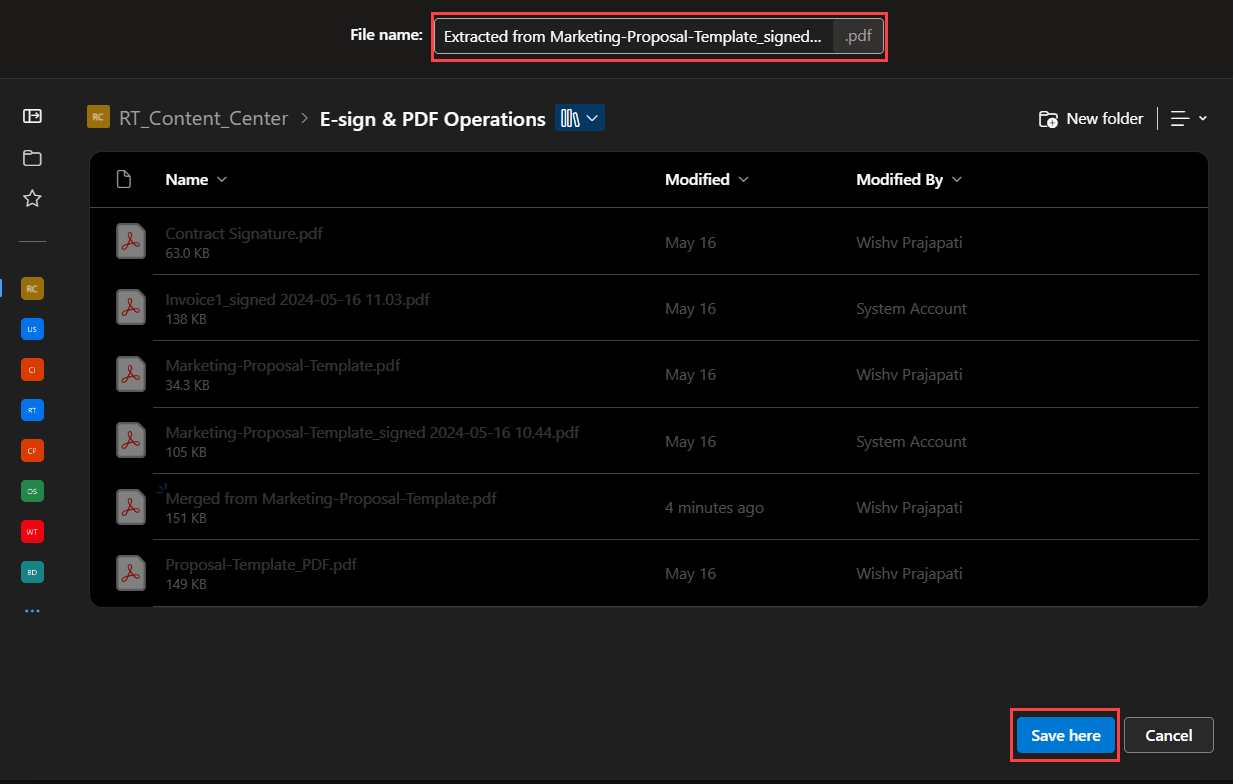Select the RC site tile in sidebar
The width and height of the screenshot is (1233, 784).
pyautogui.click(x=32, y=288)
